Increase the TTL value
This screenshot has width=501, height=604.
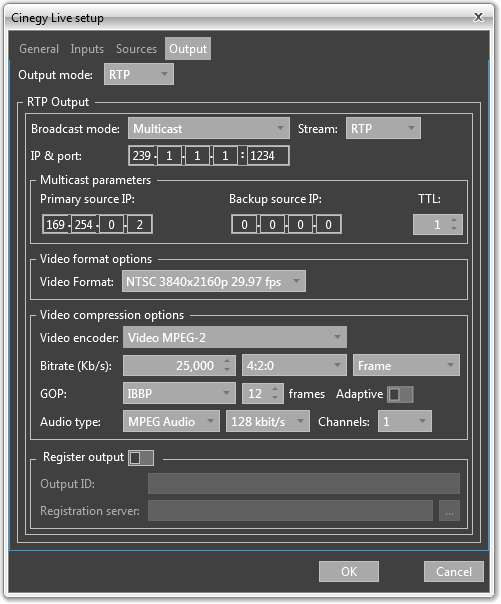(x=454, y=220)
